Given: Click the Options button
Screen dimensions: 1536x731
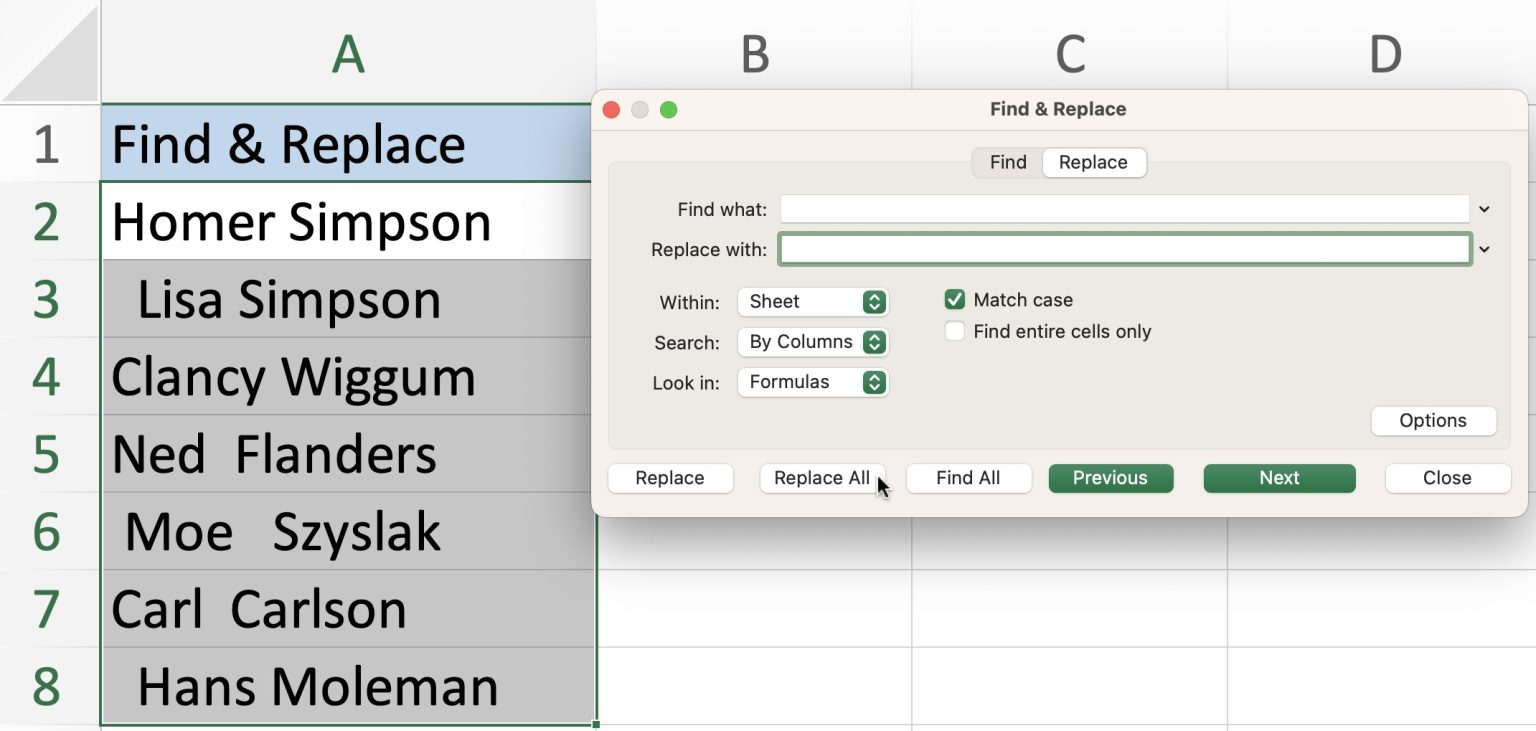Looking at the screenshot, I should click(1433, 420).
